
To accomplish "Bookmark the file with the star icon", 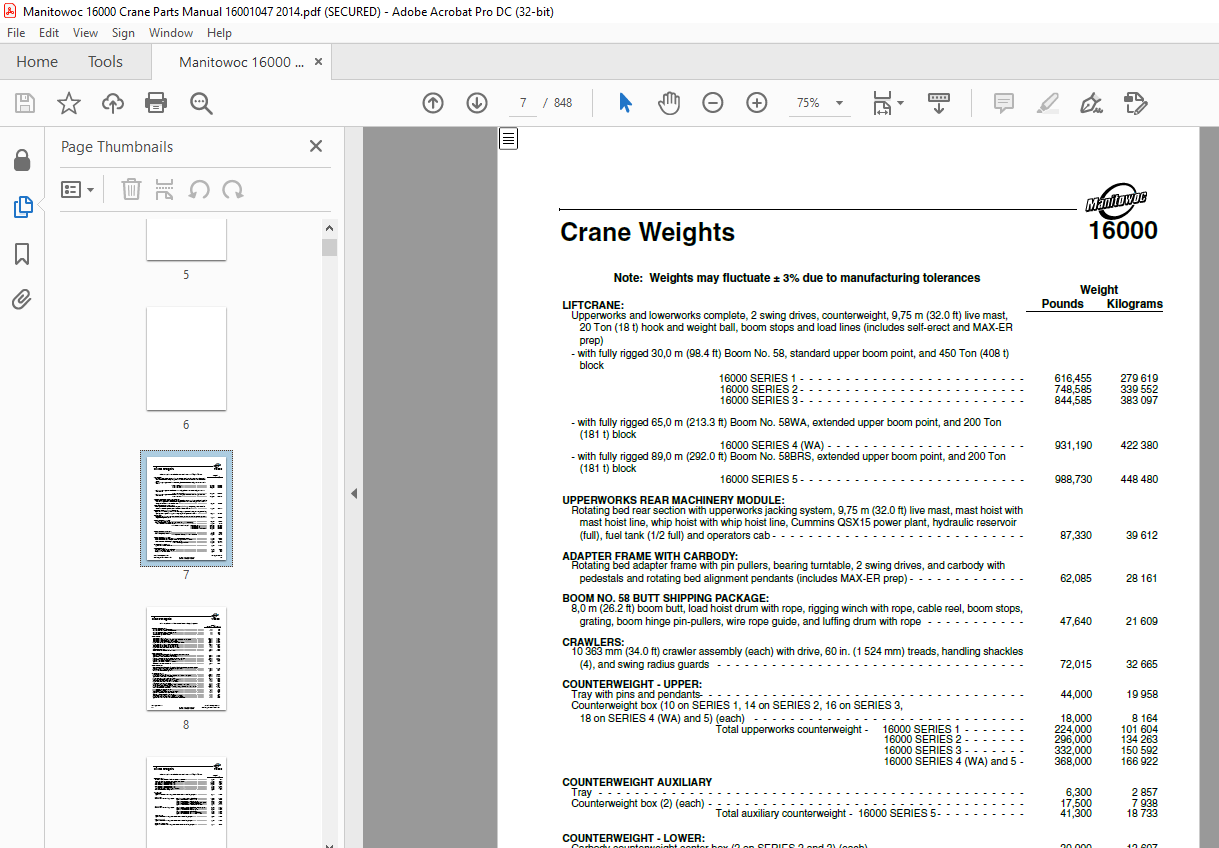I will 69,103.
